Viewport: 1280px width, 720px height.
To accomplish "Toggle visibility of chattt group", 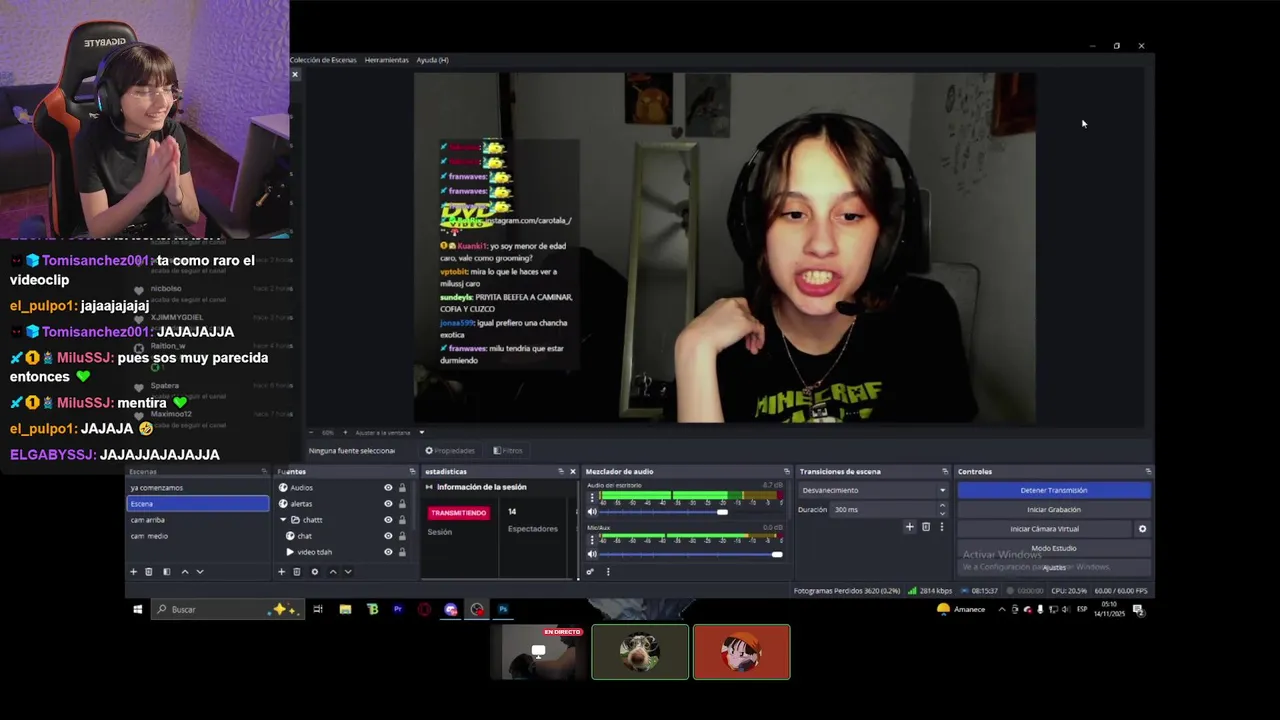I will click(x=388, y=520).
